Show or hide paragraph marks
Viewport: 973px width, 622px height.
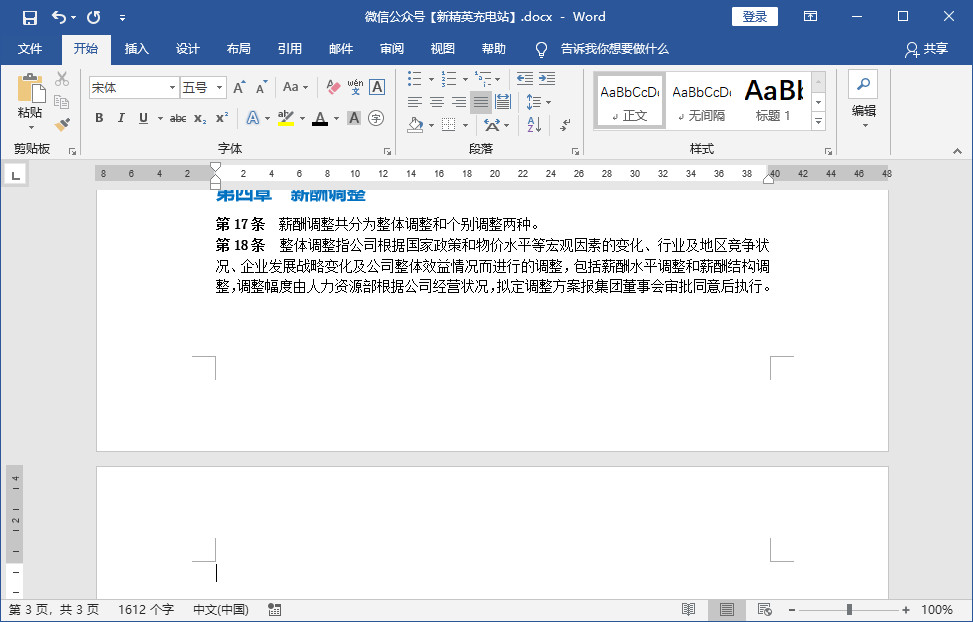[x=563, y=126]
